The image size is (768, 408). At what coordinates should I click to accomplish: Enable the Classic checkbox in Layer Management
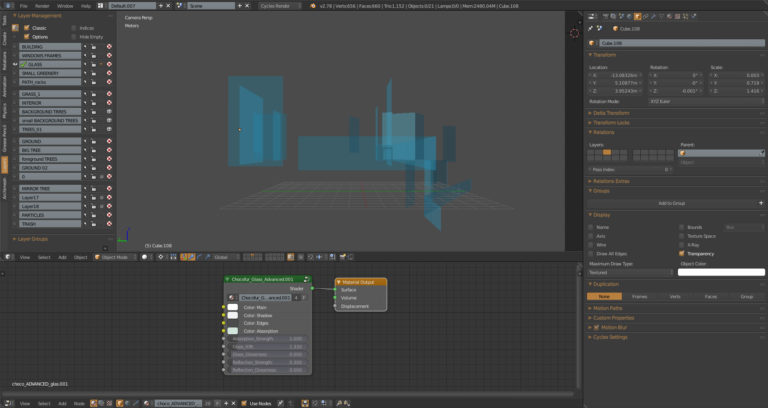pos(26,28)
